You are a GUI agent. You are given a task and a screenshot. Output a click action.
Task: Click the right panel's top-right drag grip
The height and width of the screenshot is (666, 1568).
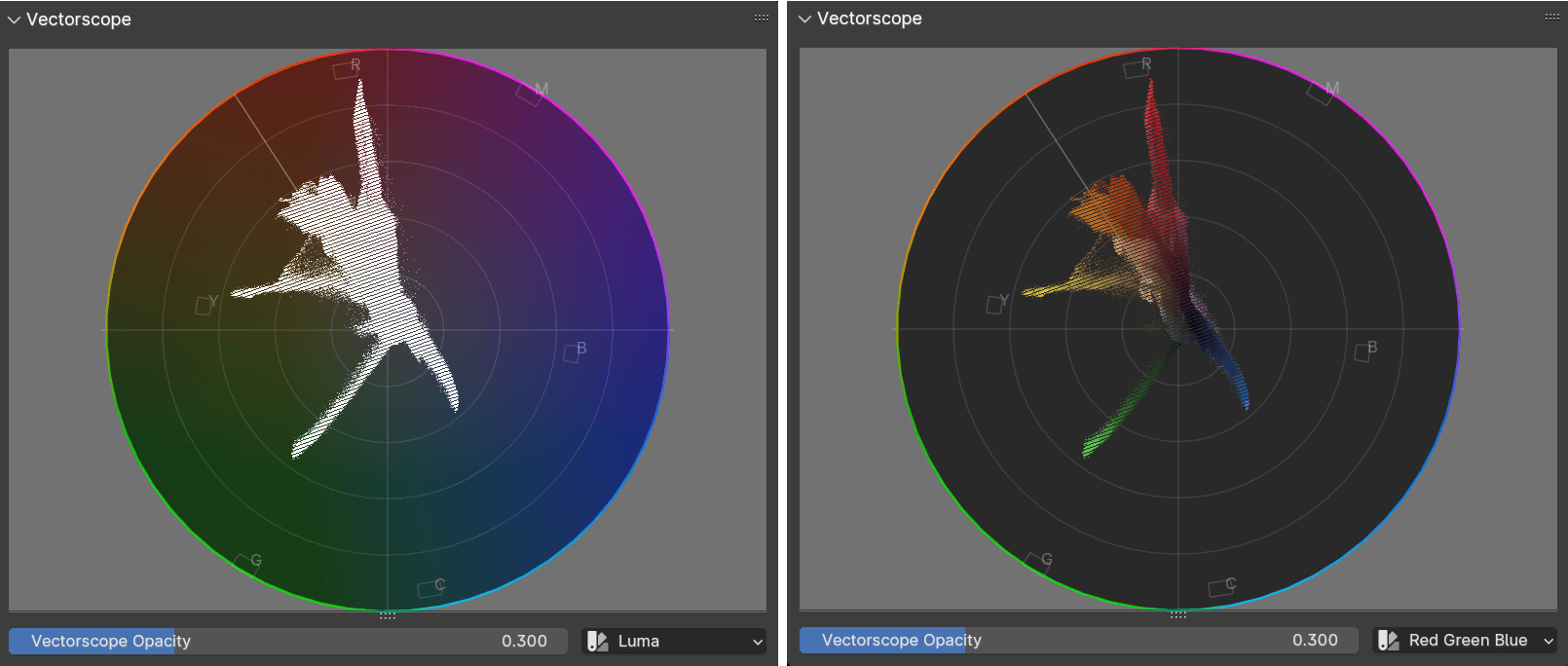pyautogui.click(x=1552, y=17)
